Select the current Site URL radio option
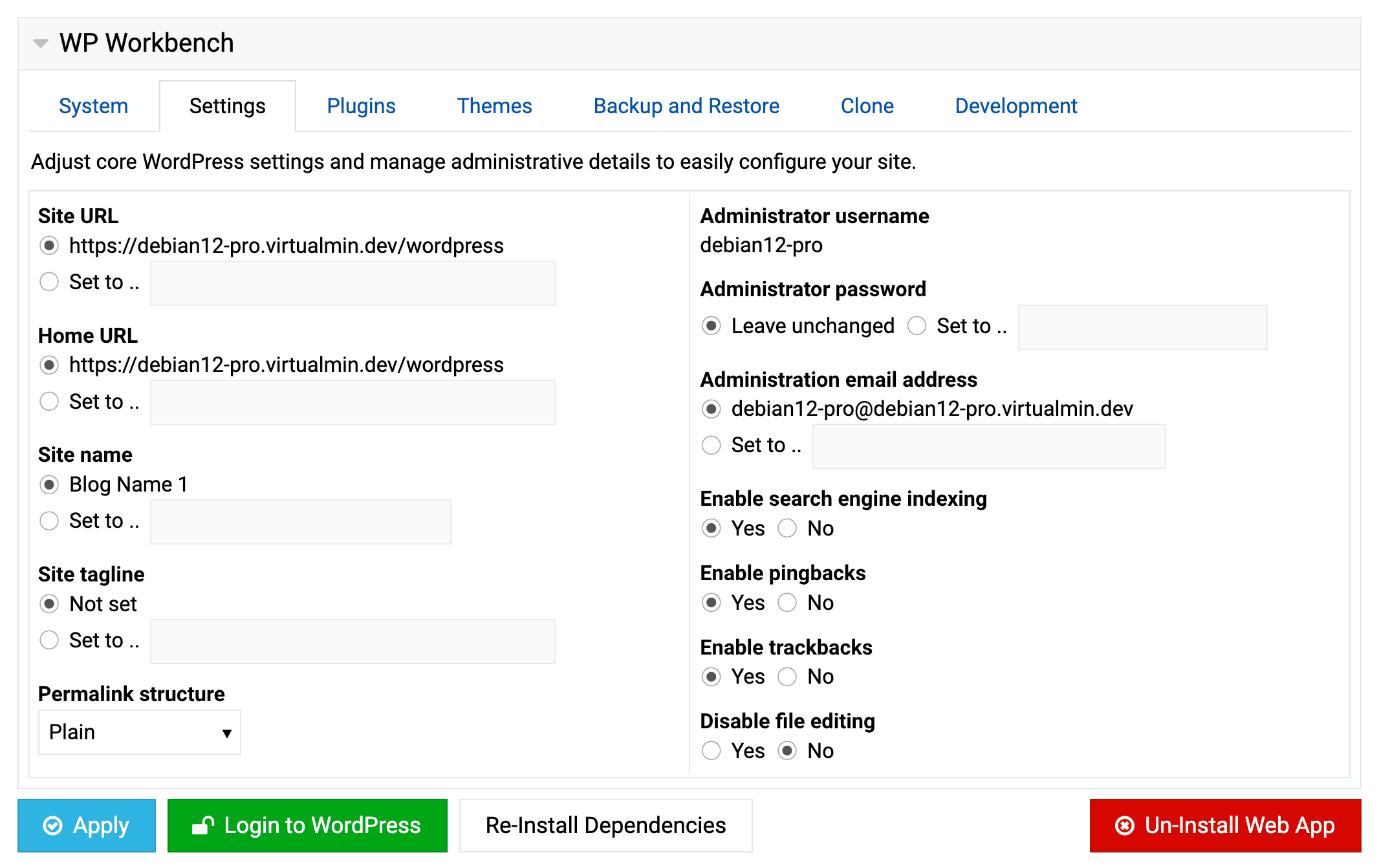This screenshot has width=1379, height=868. 49,246
